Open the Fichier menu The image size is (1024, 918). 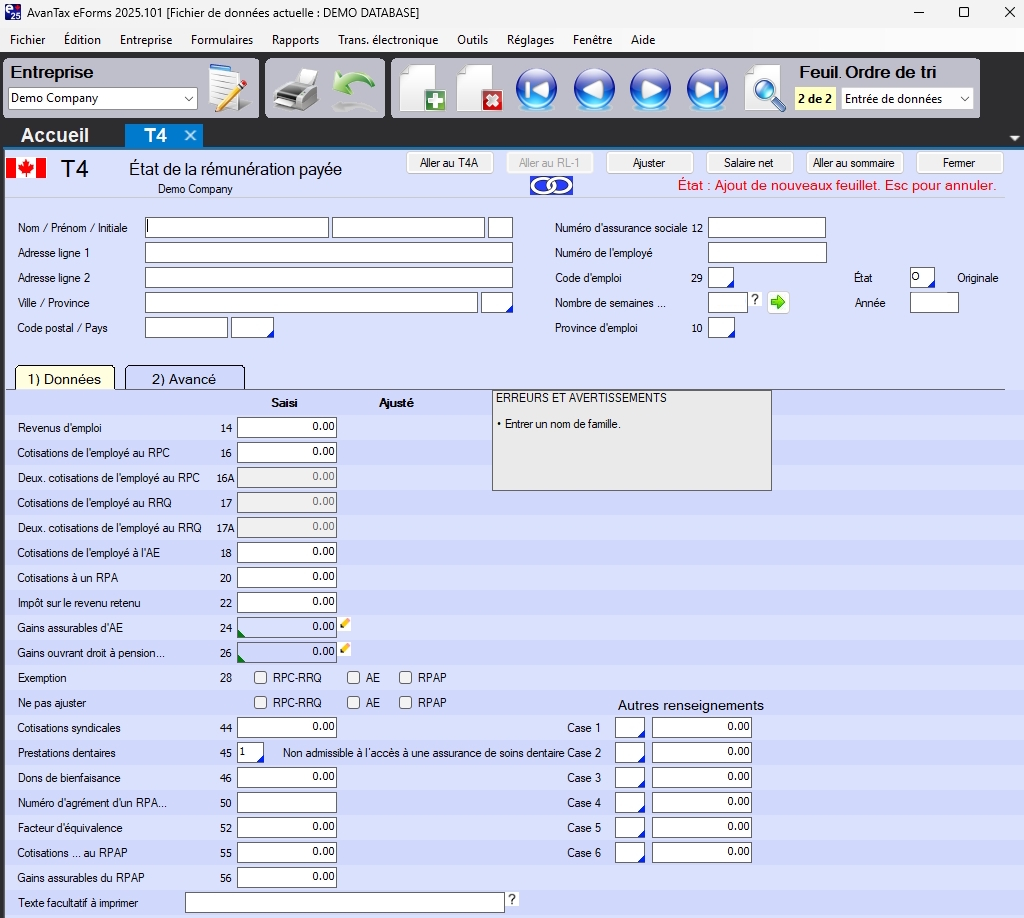27,40
